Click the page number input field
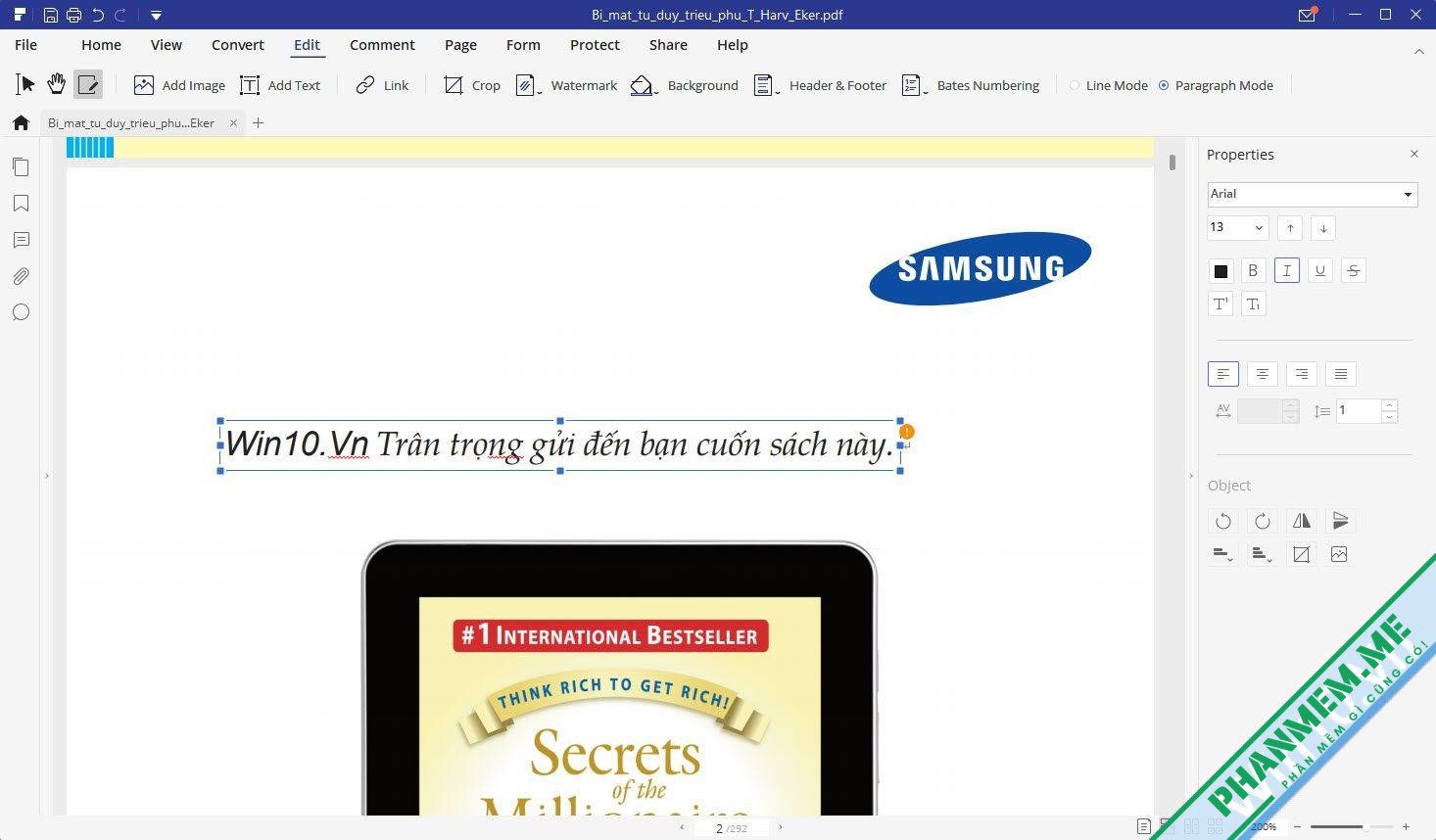The width and height of the screenshot is (1436, 840). pyautogui.click(x=733, y=828)
